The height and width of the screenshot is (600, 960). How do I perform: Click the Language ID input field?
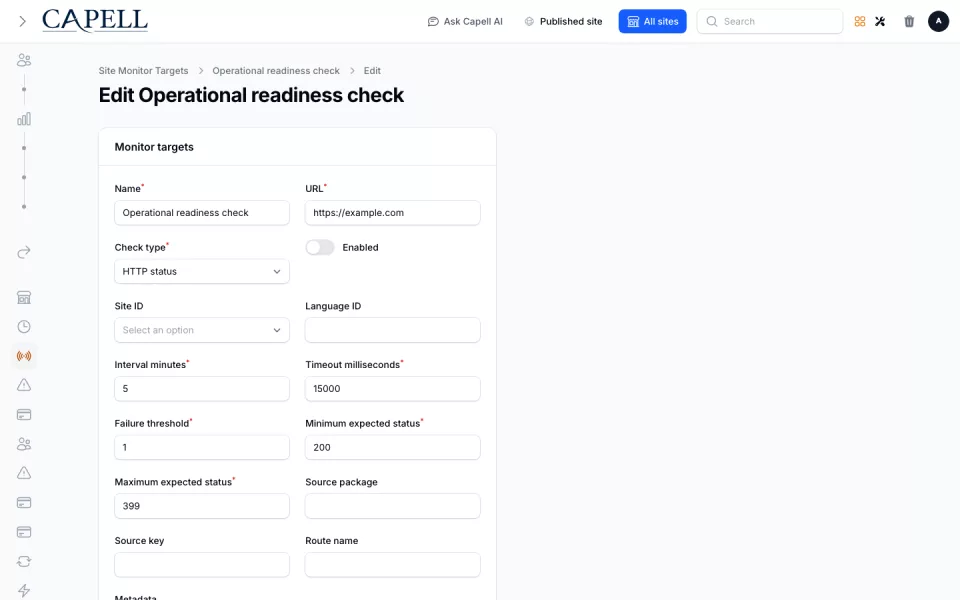(x=392, y=330)
